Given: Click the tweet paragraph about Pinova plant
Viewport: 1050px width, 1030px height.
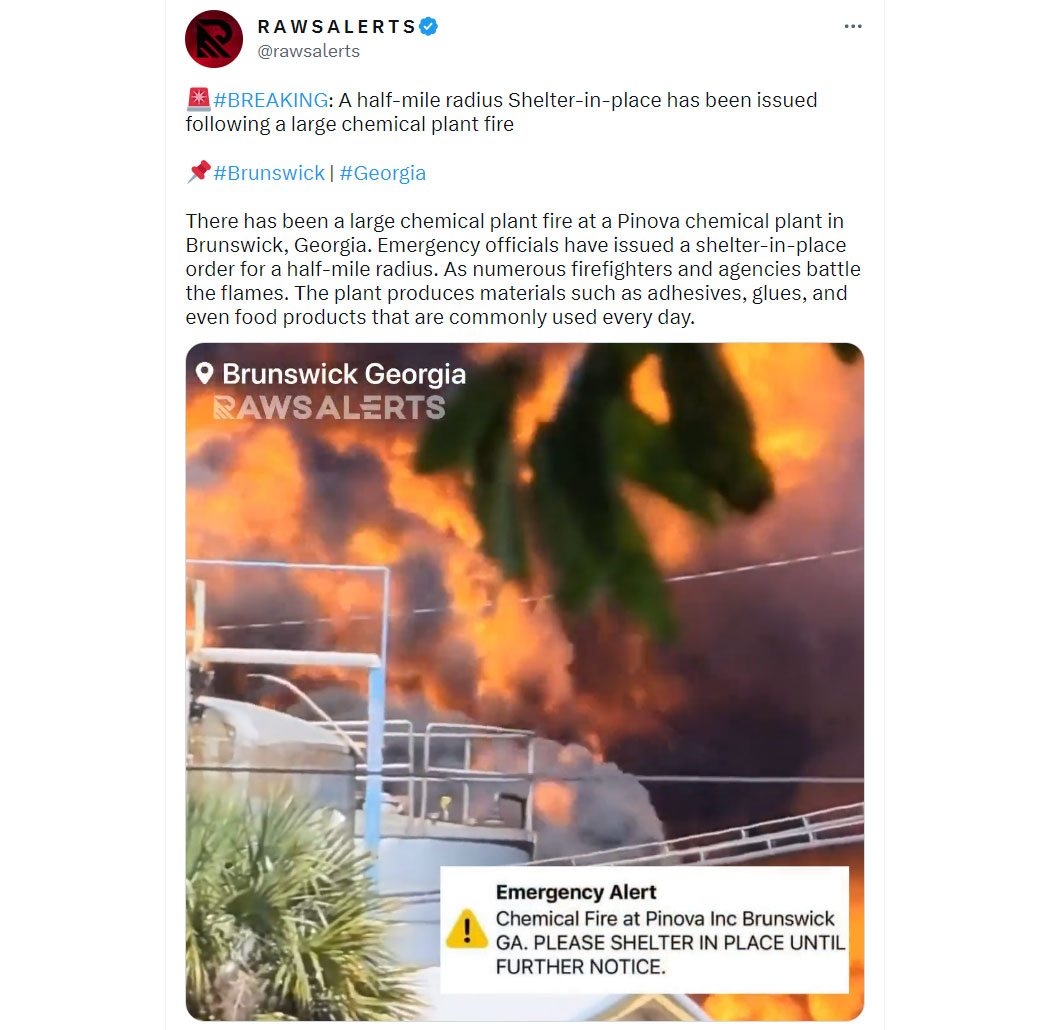Looking at the screenshot, I should click(523, 269).
